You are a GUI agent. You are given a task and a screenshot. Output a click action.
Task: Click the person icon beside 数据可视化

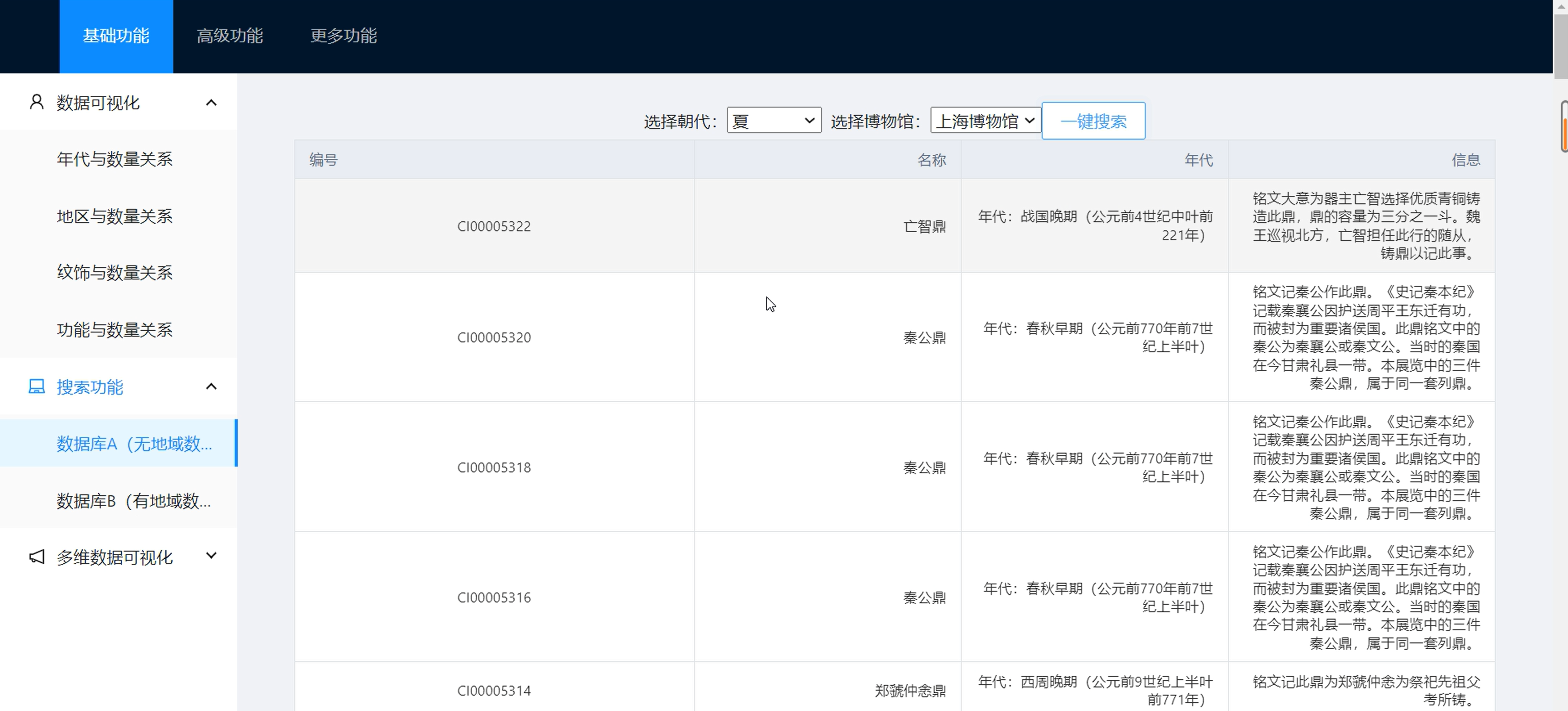tap(35, 102)
